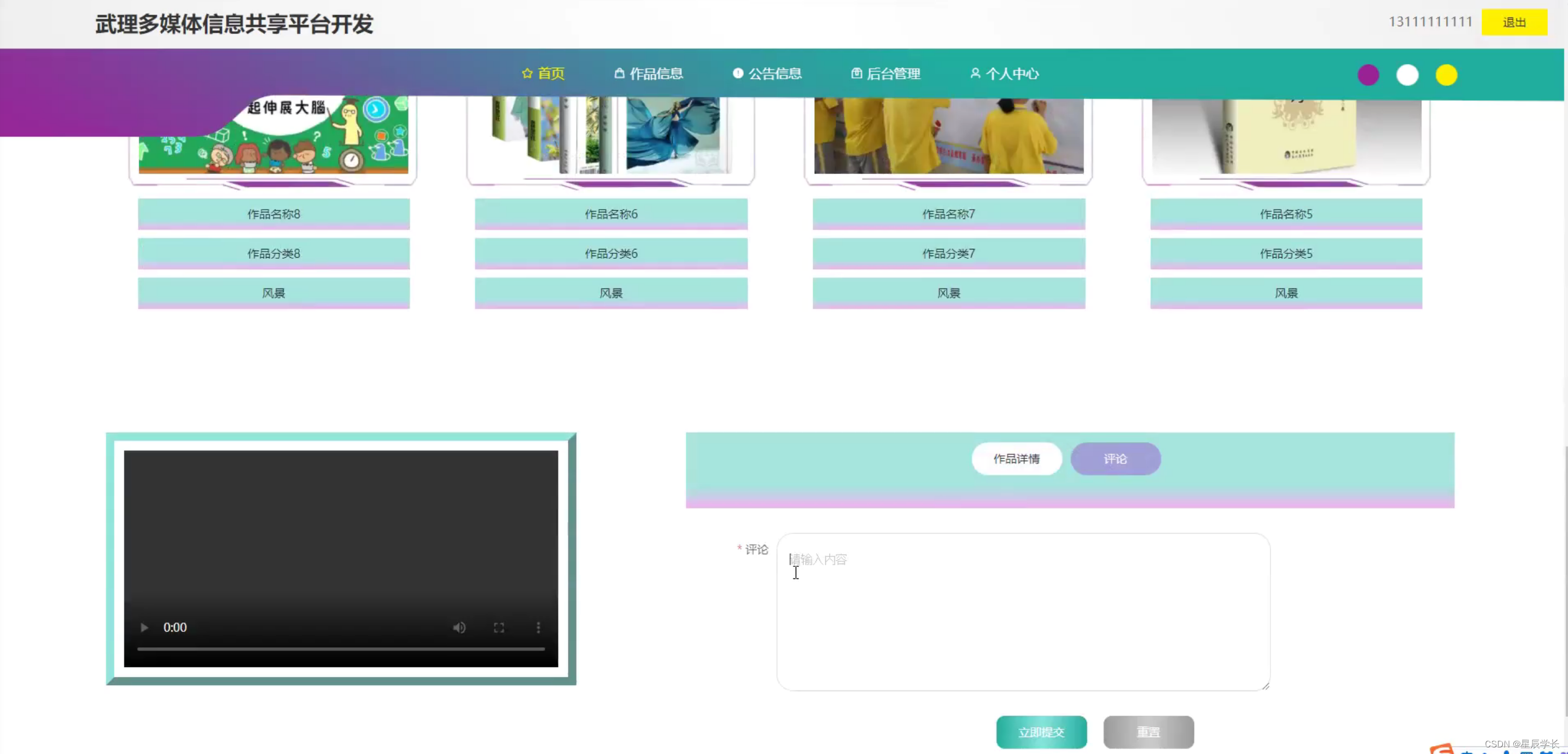Click the video progress bar
This screenshot has height=754, width=1568.
click(x=341, y=648)
